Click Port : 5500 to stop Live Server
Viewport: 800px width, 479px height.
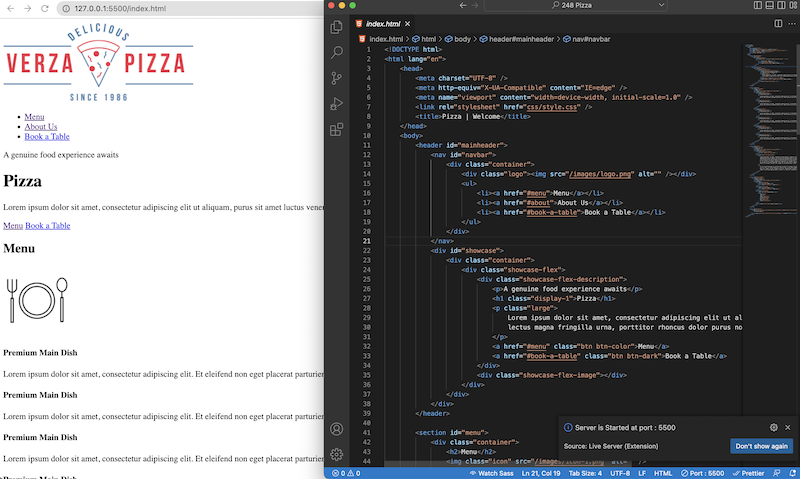pos(703,473)
